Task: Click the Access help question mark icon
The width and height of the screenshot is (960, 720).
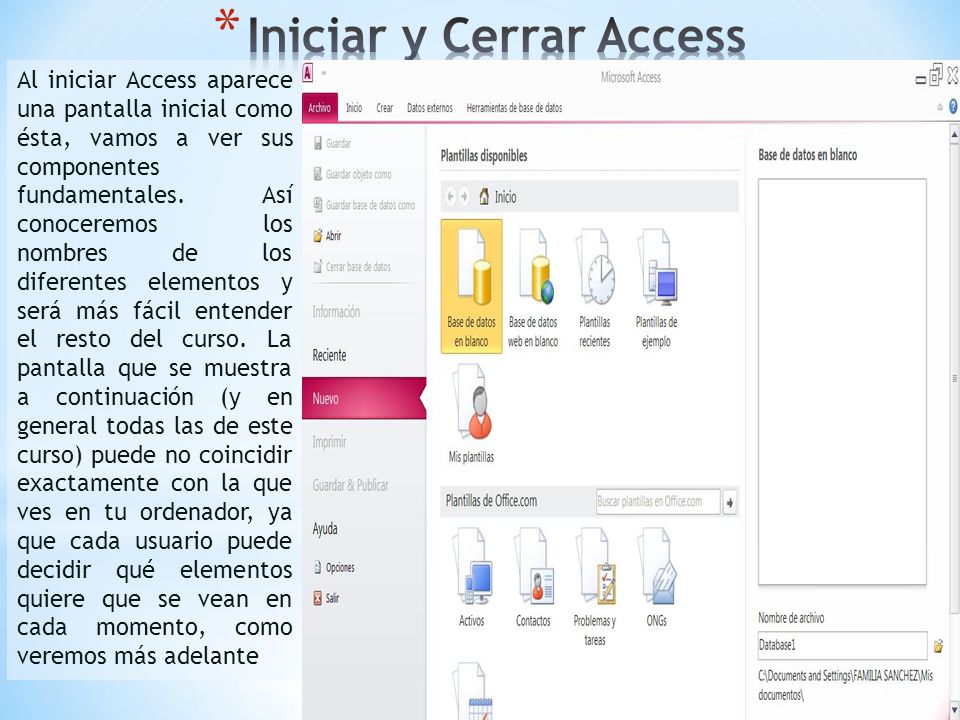Action: tap(953, 107)
